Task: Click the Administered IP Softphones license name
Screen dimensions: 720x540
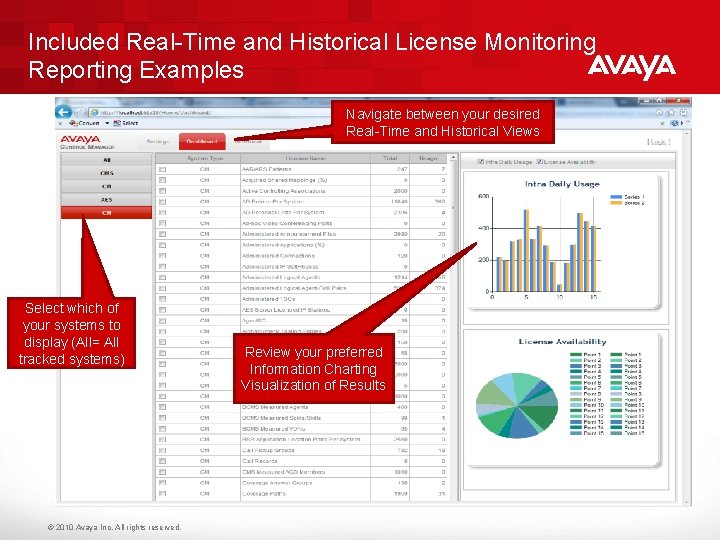Action: [280, 267]
